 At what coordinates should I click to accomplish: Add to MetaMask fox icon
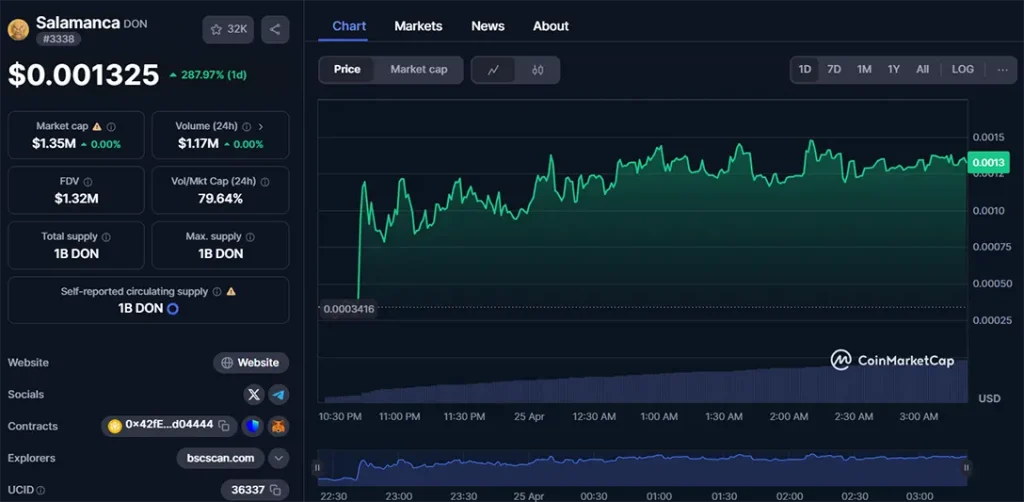coord(279,426)
